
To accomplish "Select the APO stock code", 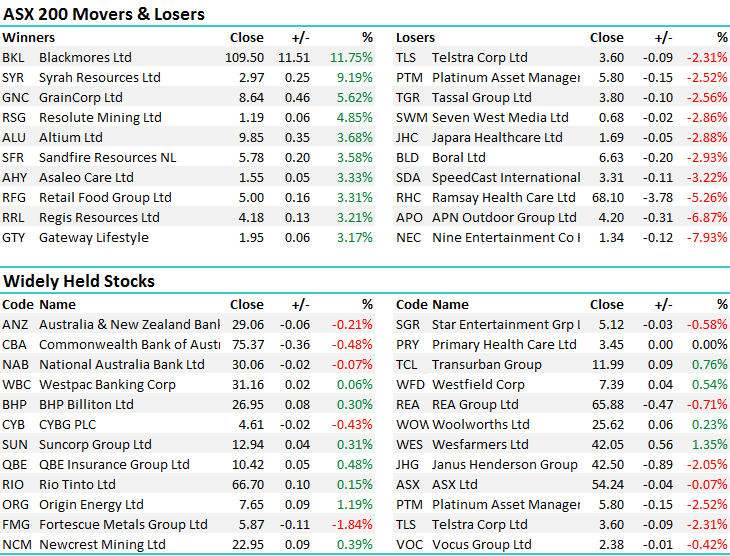I will tap(409, 218).
